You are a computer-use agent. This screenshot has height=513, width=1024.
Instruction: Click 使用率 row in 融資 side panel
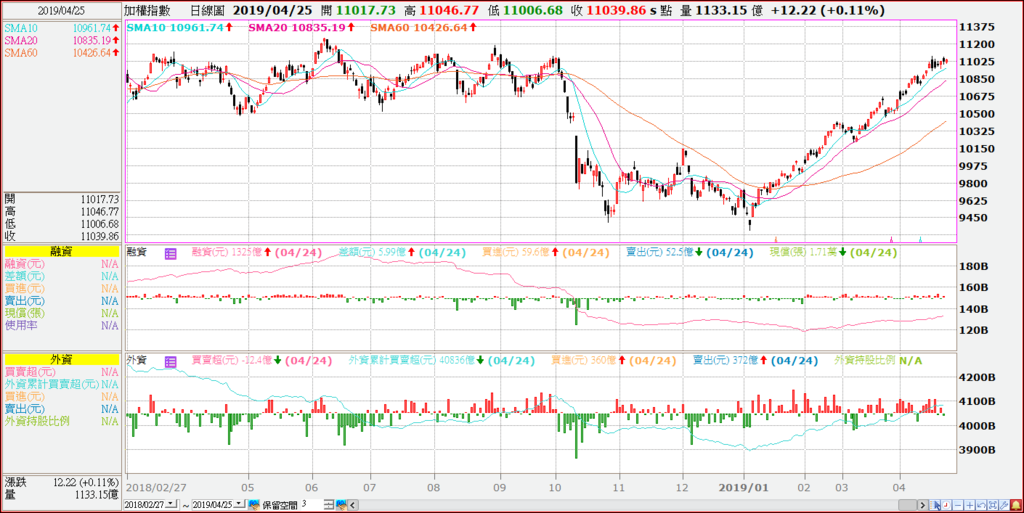click(x=61, y=325)
